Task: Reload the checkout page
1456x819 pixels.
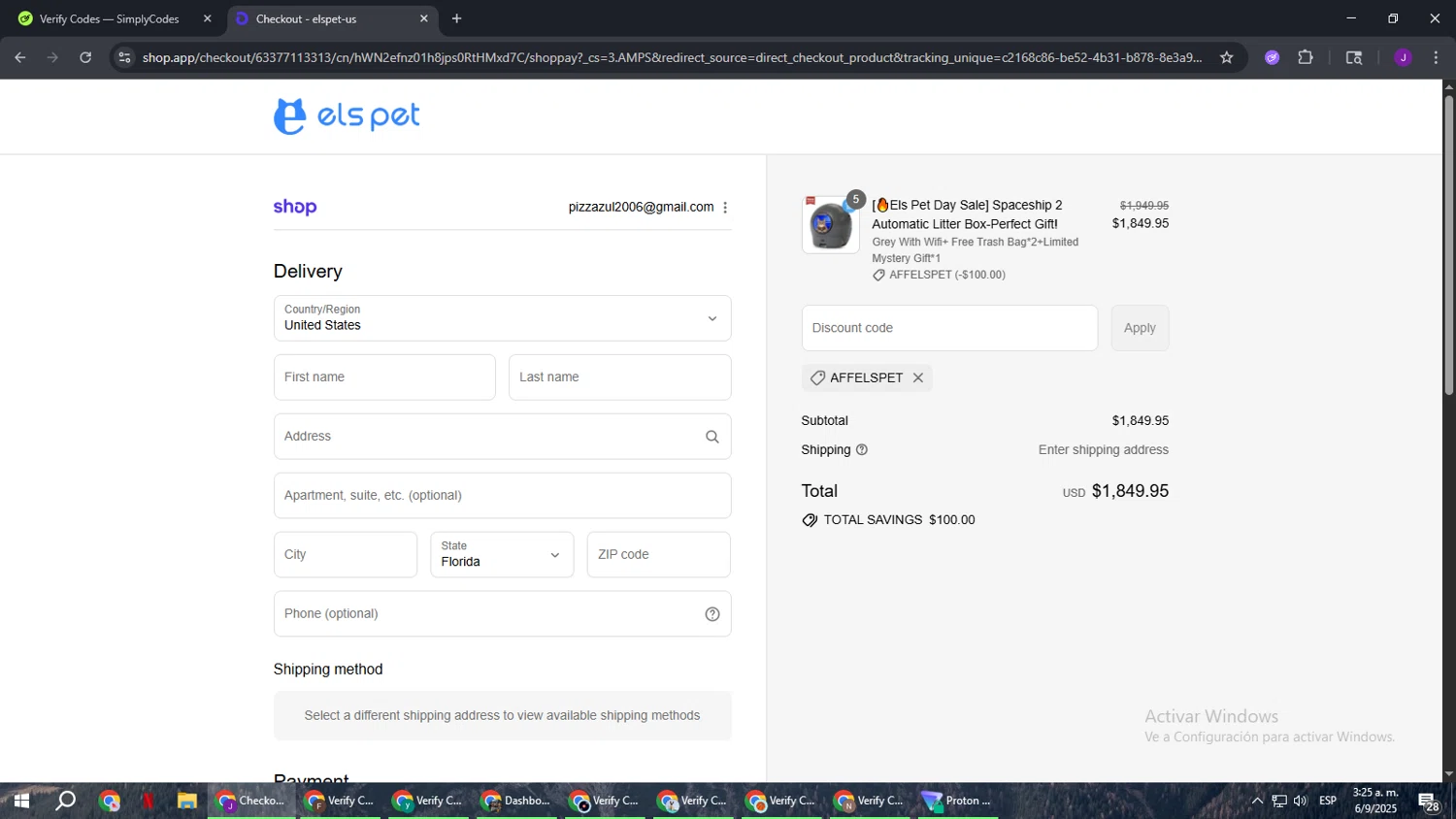Action: [x=85, y=57]
